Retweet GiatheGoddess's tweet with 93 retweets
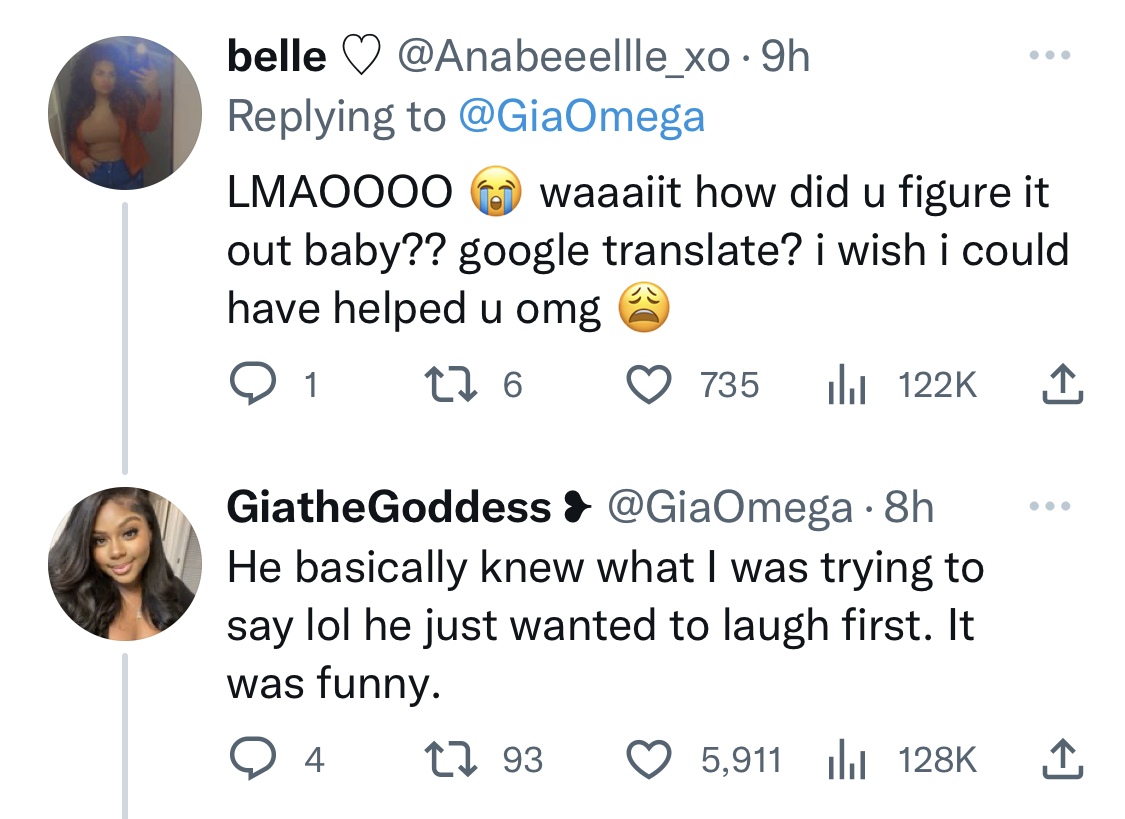The height and width of the screenshot is (819, 1125). point(451,759)
